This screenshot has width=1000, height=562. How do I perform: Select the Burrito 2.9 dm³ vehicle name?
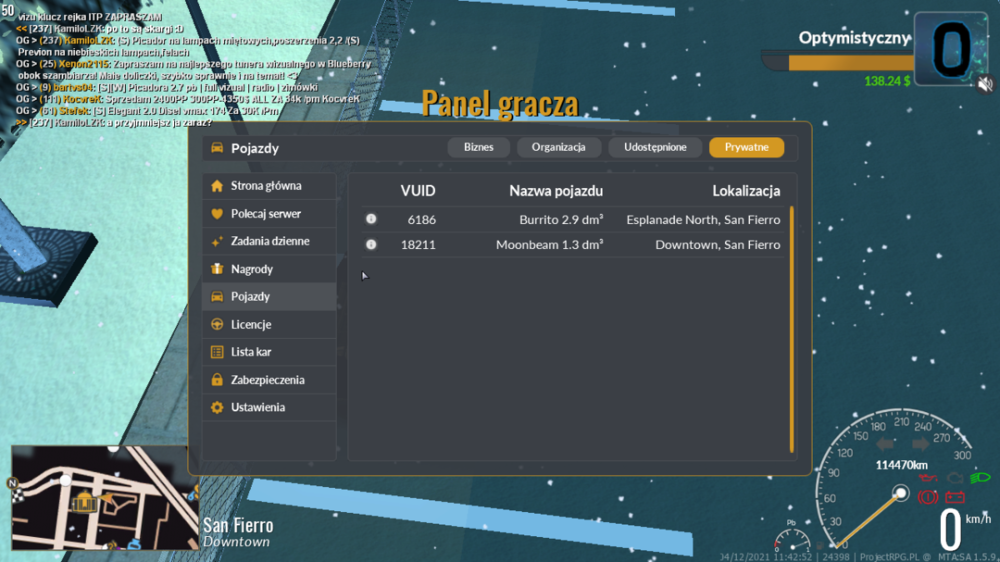point(561,219)
